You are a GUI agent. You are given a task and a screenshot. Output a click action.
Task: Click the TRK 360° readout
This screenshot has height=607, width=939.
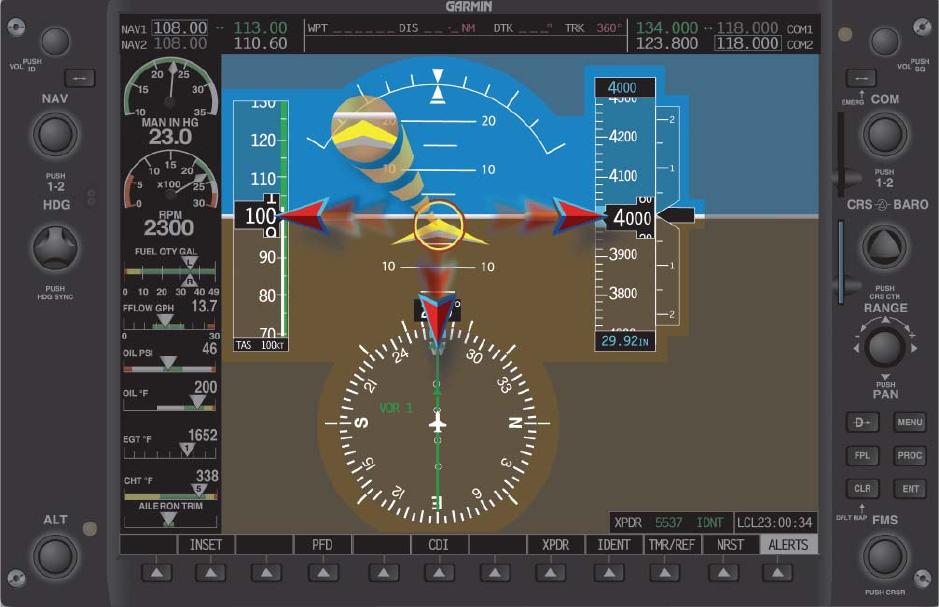click(x=593, y=28)
